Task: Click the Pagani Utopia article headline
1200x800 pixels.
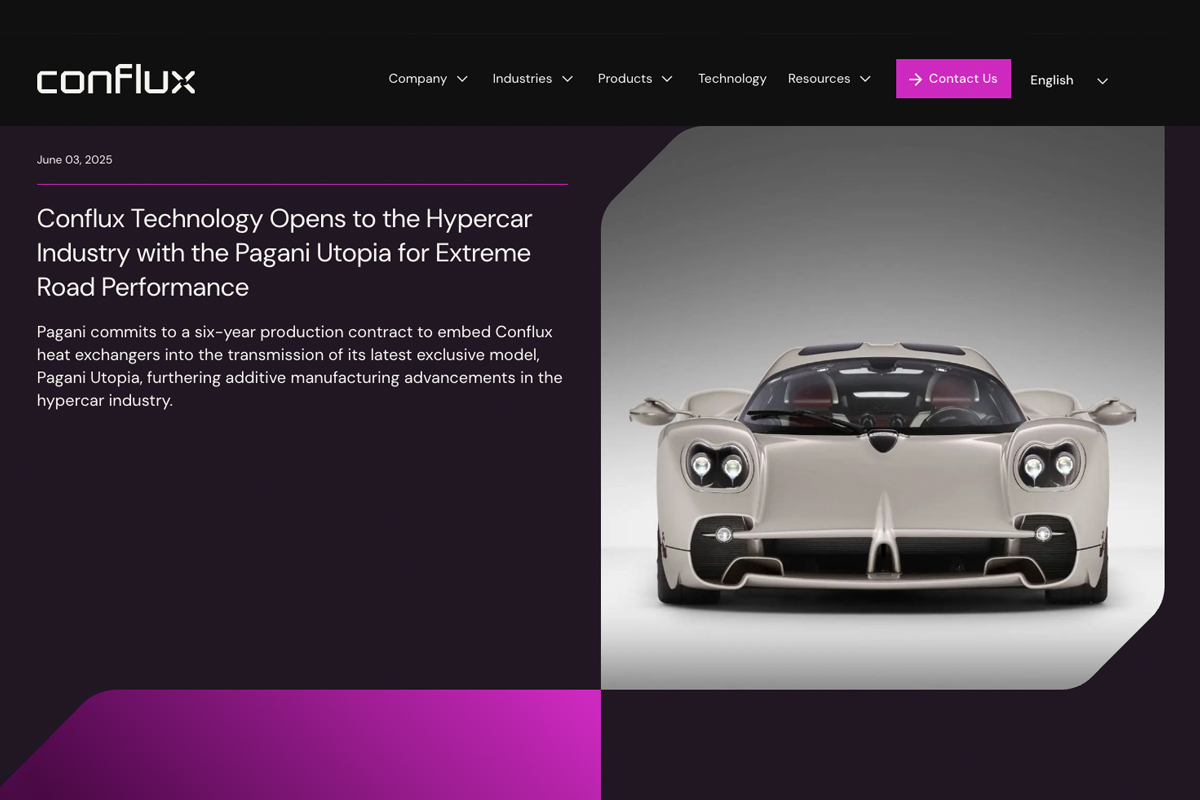Action: 284,253
